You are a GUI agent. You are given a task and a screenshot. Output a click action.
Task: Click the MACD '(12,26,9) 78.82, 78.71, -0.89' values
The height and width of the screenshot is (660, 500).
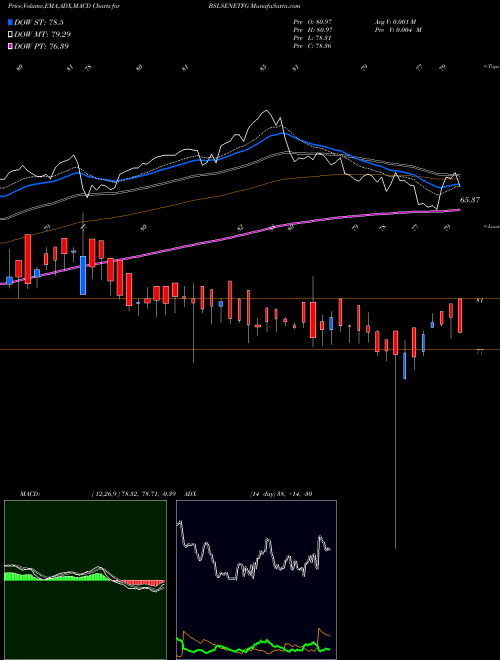(x=133, y=494)
